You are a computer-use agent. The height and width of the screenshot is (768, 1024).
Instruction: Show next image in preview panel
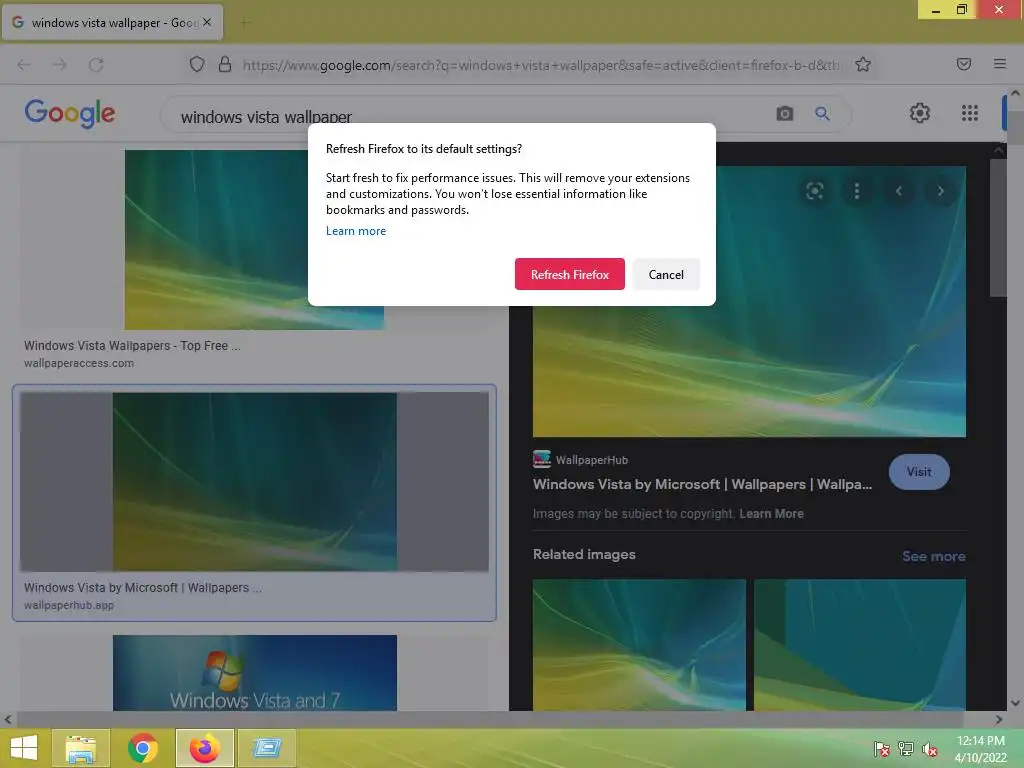tap(940, 191)
